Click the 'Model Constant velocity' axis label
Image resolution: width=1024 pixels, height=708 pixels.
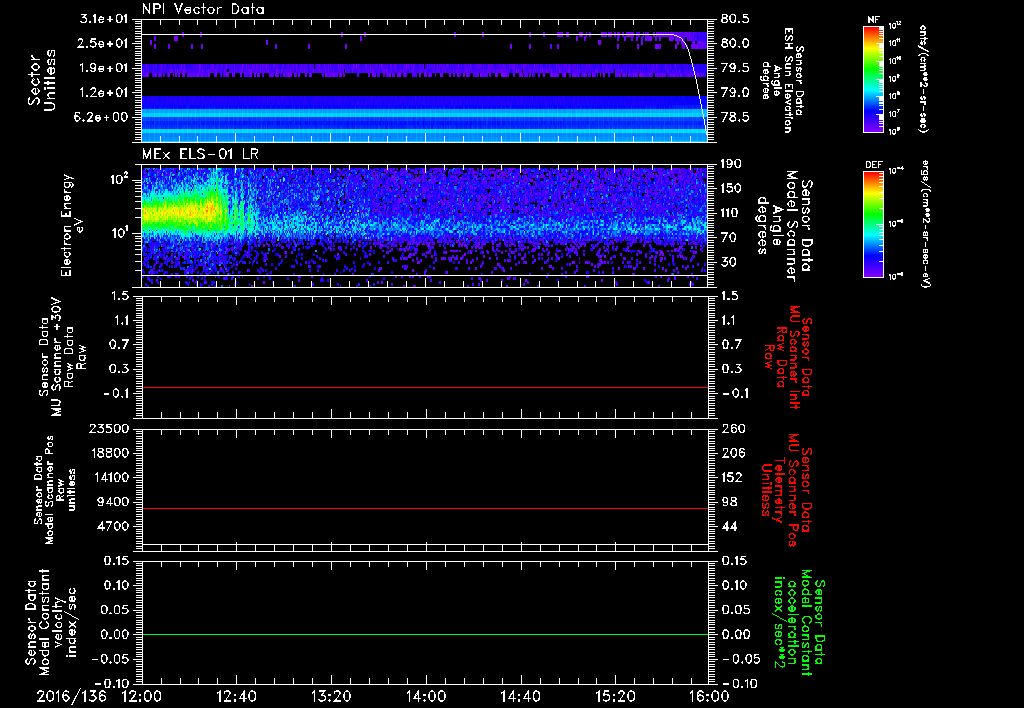pos(50,622)
